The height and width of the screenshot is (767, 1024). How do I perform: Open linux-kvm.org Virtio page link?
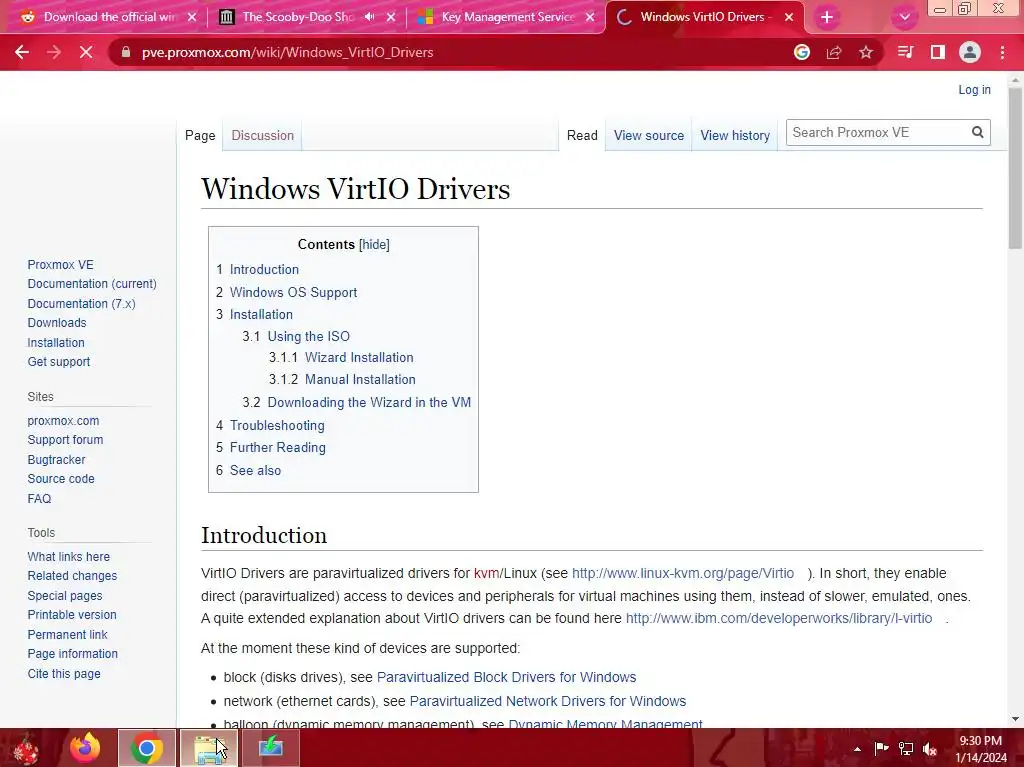[x=683, y=573]
